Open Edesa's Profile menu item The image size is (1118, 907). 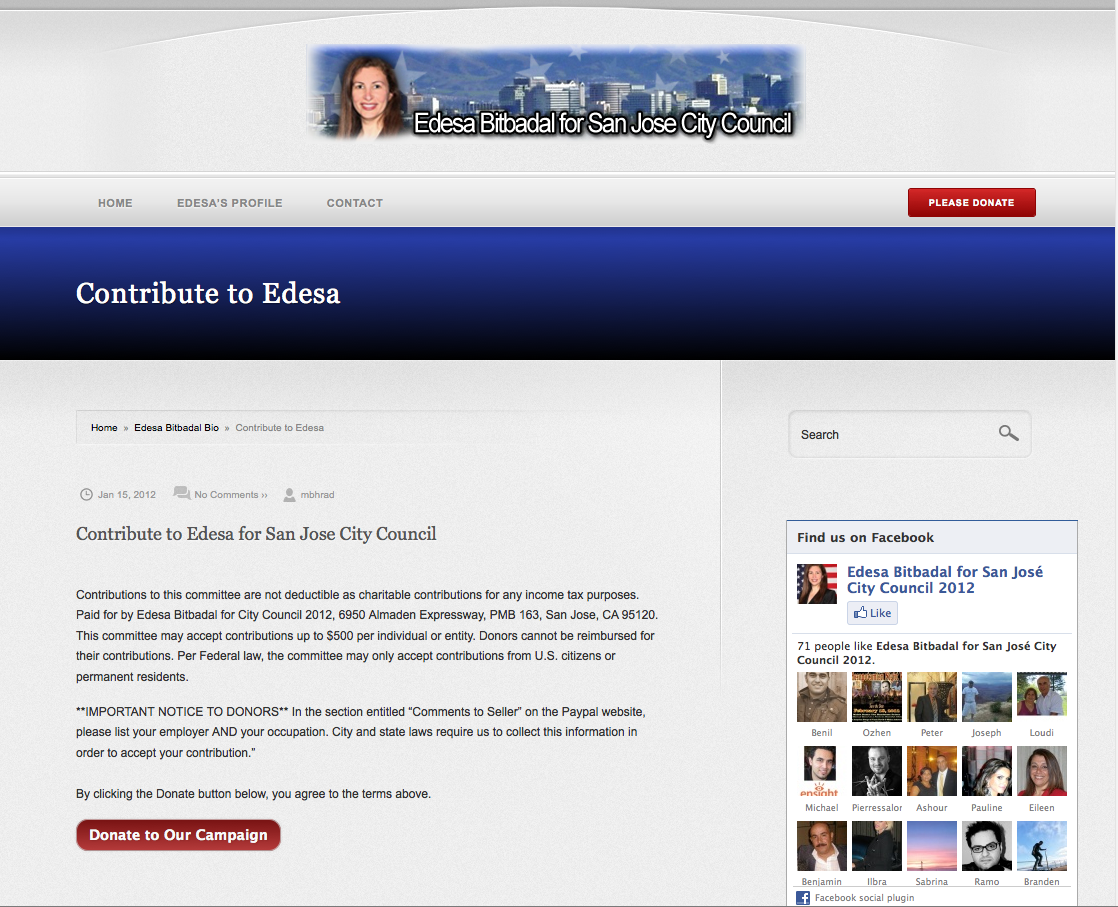click(230, 203)
